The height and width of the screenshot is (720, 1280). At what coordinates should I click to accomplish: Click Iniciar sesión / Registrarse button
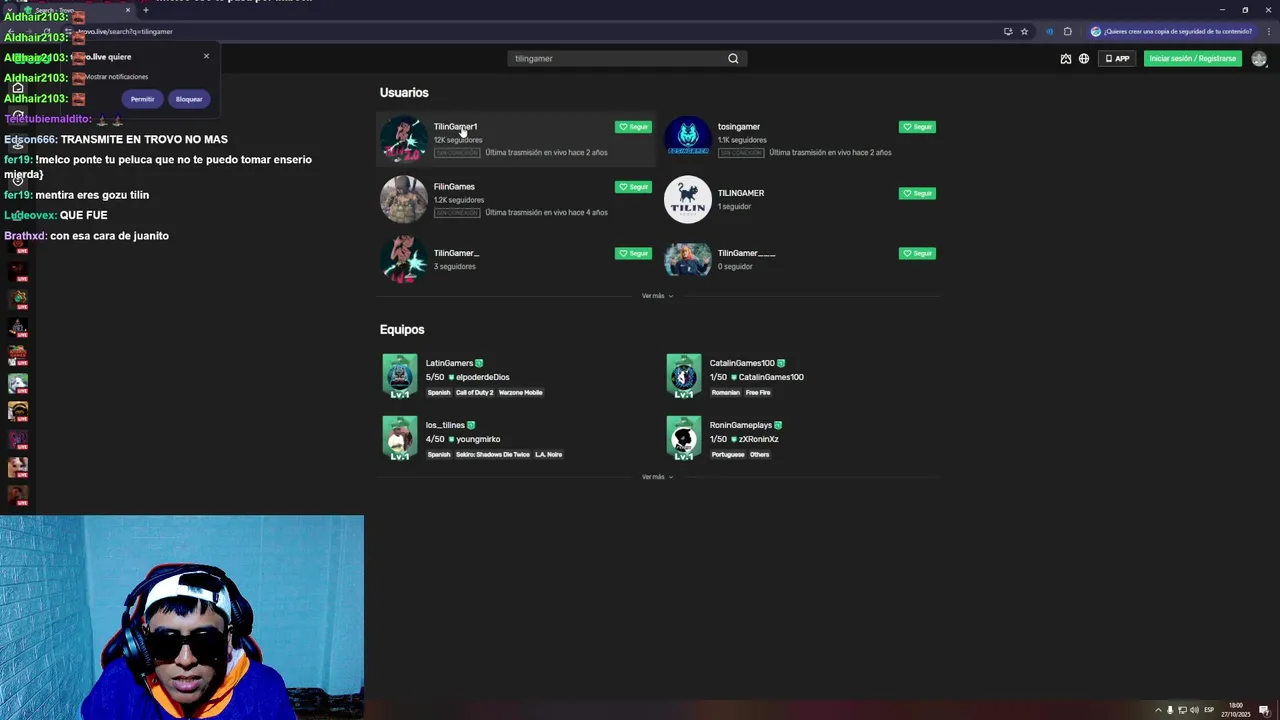(1193, 58)
